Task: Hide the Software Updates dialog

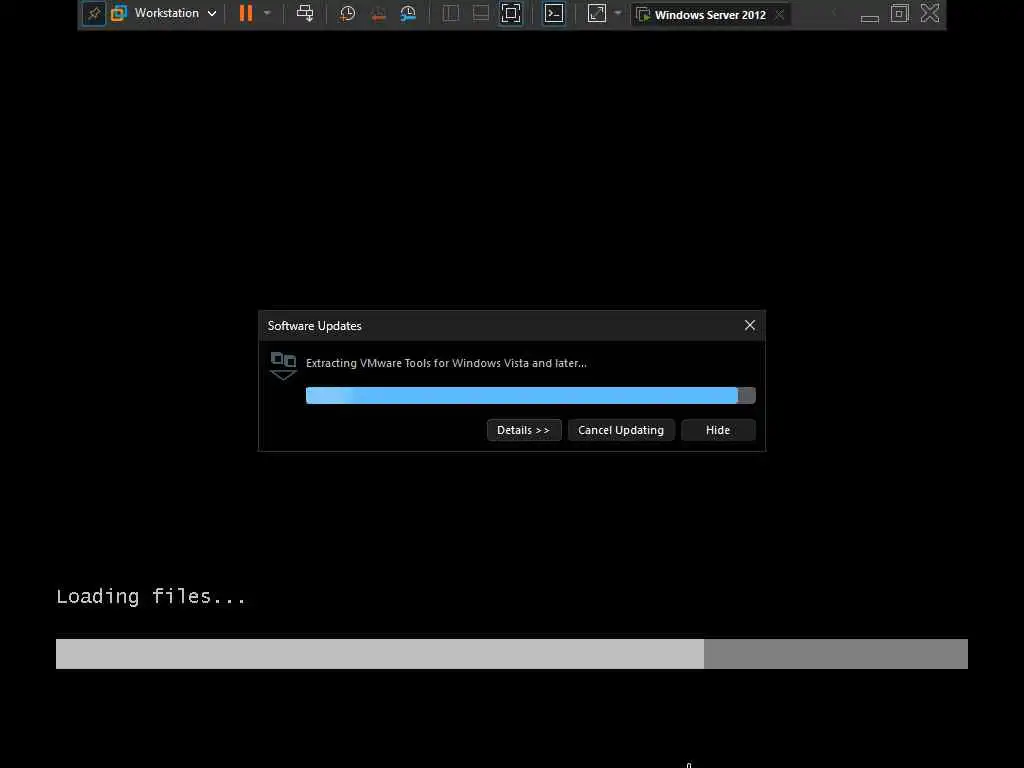Action: tap(718, 430)
